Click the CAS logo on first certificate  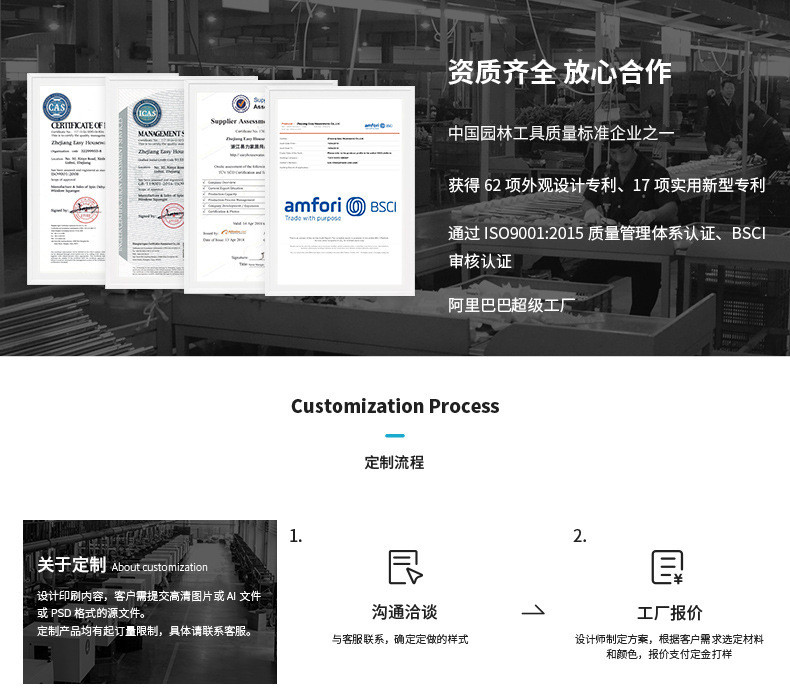(x=56, y=107)
